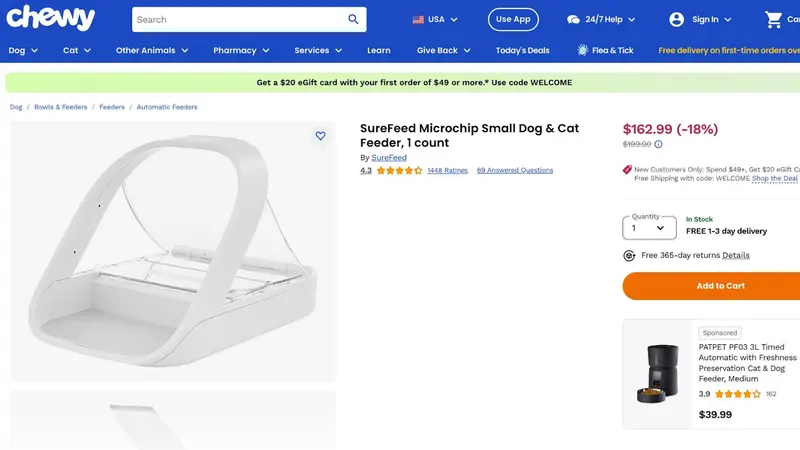Click the star rating icons
The image size is (800, 450).
click(399, 171)
